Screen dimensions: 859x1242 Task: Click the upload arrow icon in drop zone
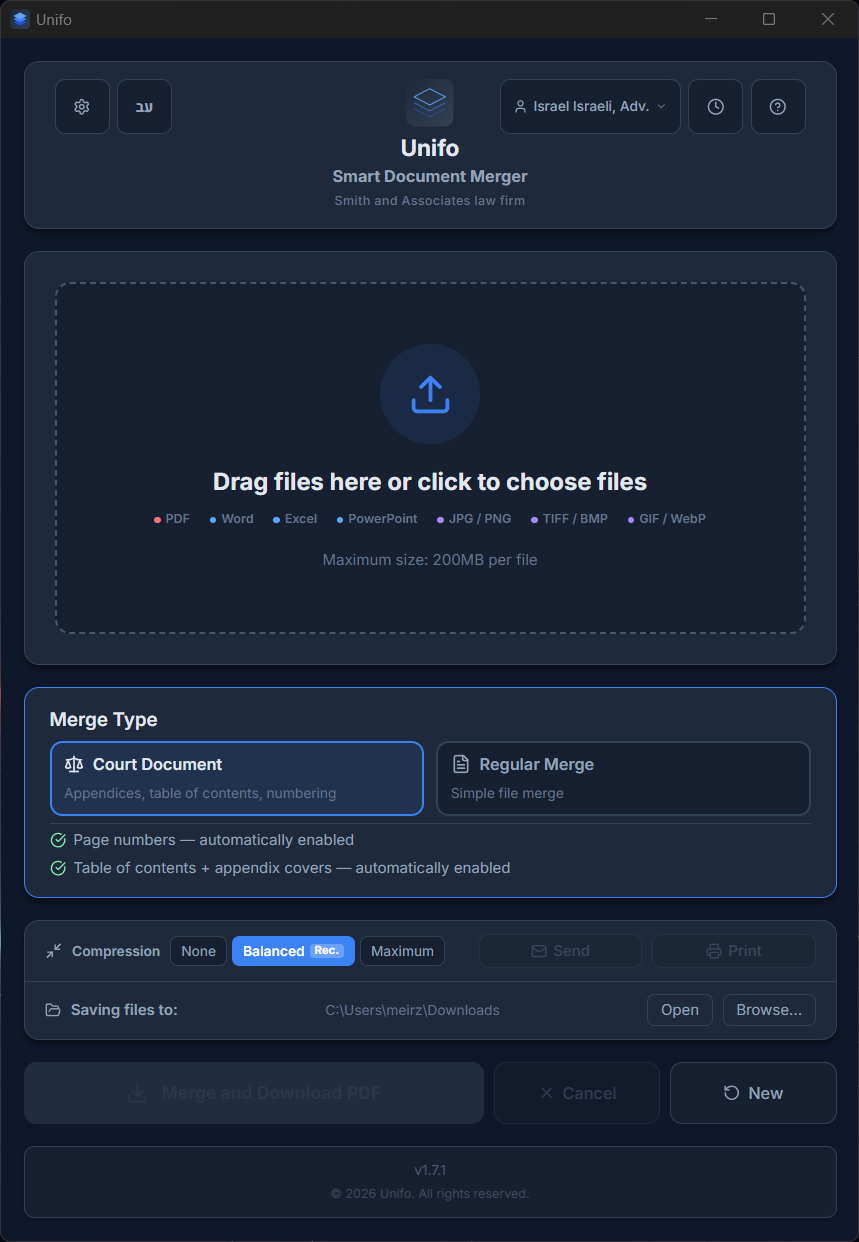pyautogui.click(x=430, y=394)
